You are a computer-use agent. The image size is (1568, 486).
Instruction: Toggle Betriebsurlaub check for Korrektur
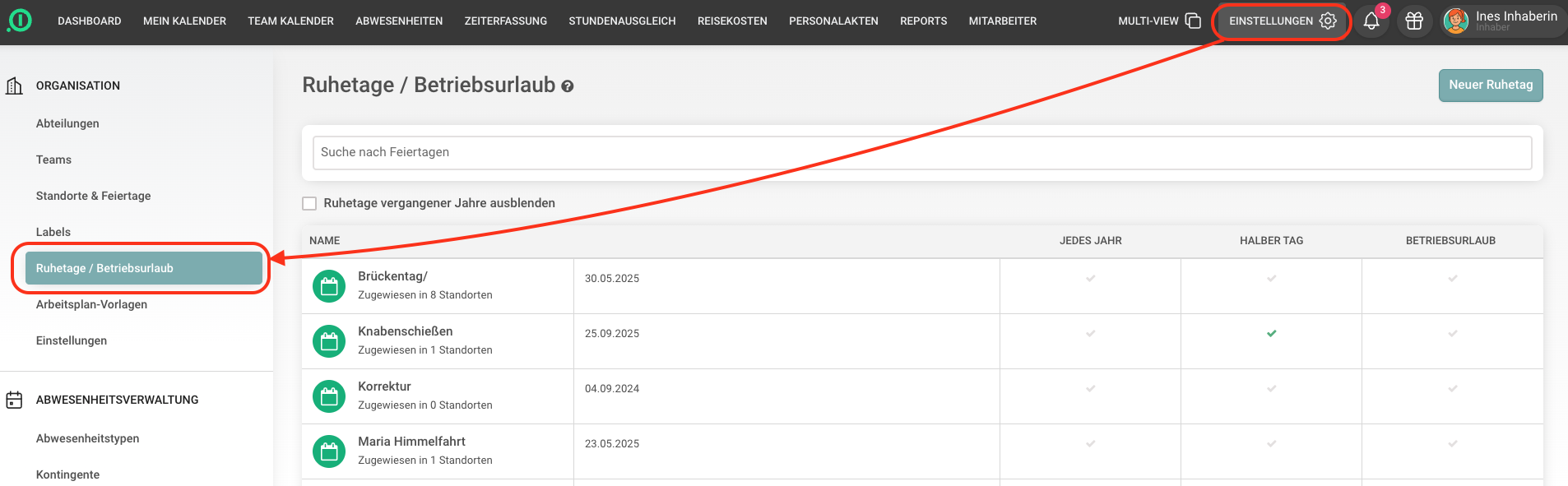click(1453, 388)
